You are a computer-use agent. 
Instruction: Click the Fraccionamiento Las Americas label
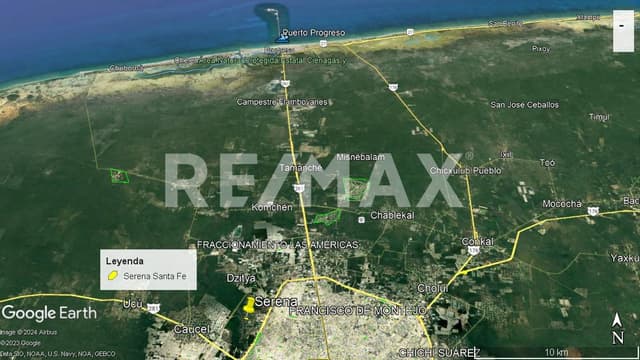click(x=278, y=244)
